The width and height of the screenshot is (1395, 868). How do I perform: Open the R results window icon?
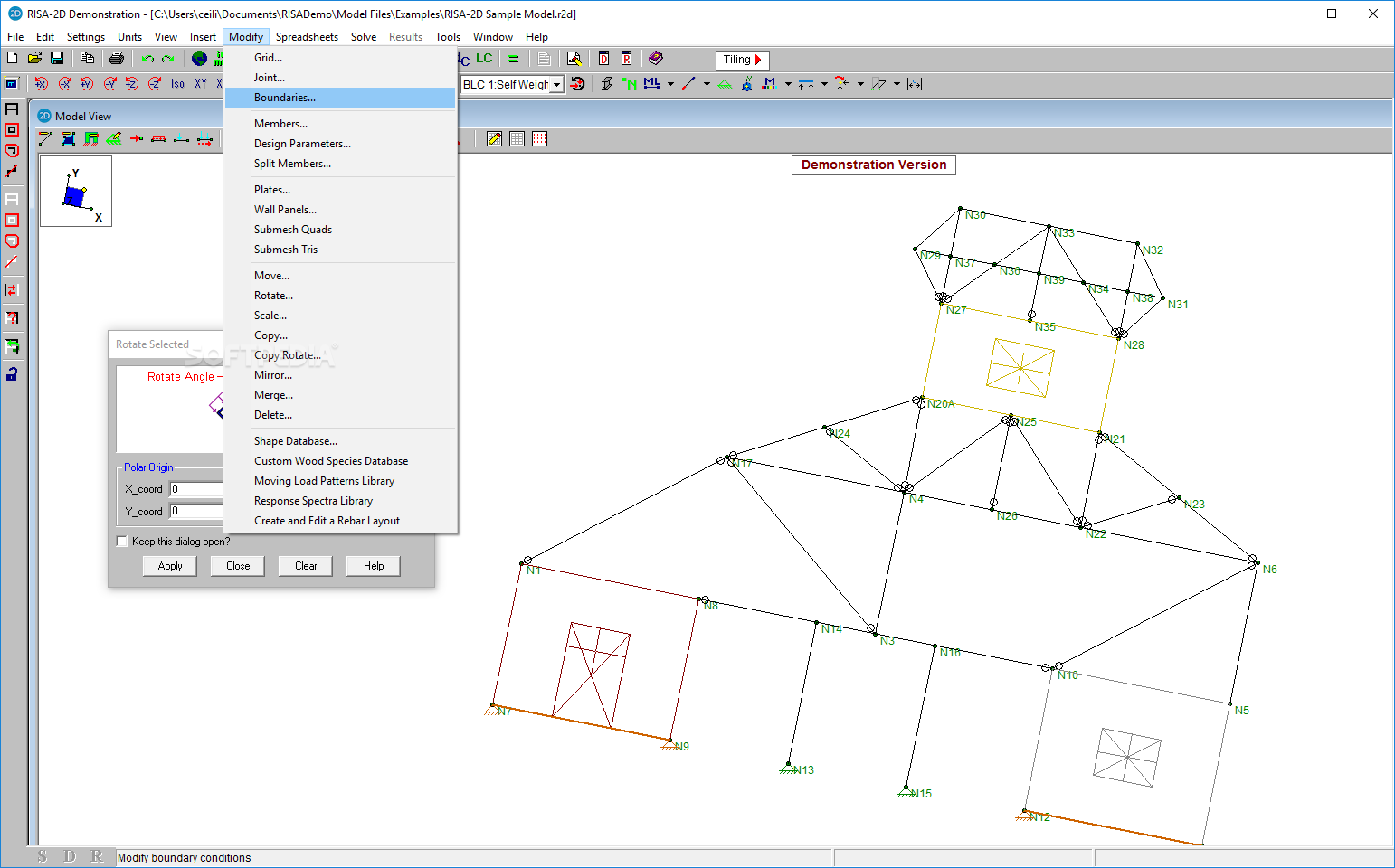click(x=626, y=59)
